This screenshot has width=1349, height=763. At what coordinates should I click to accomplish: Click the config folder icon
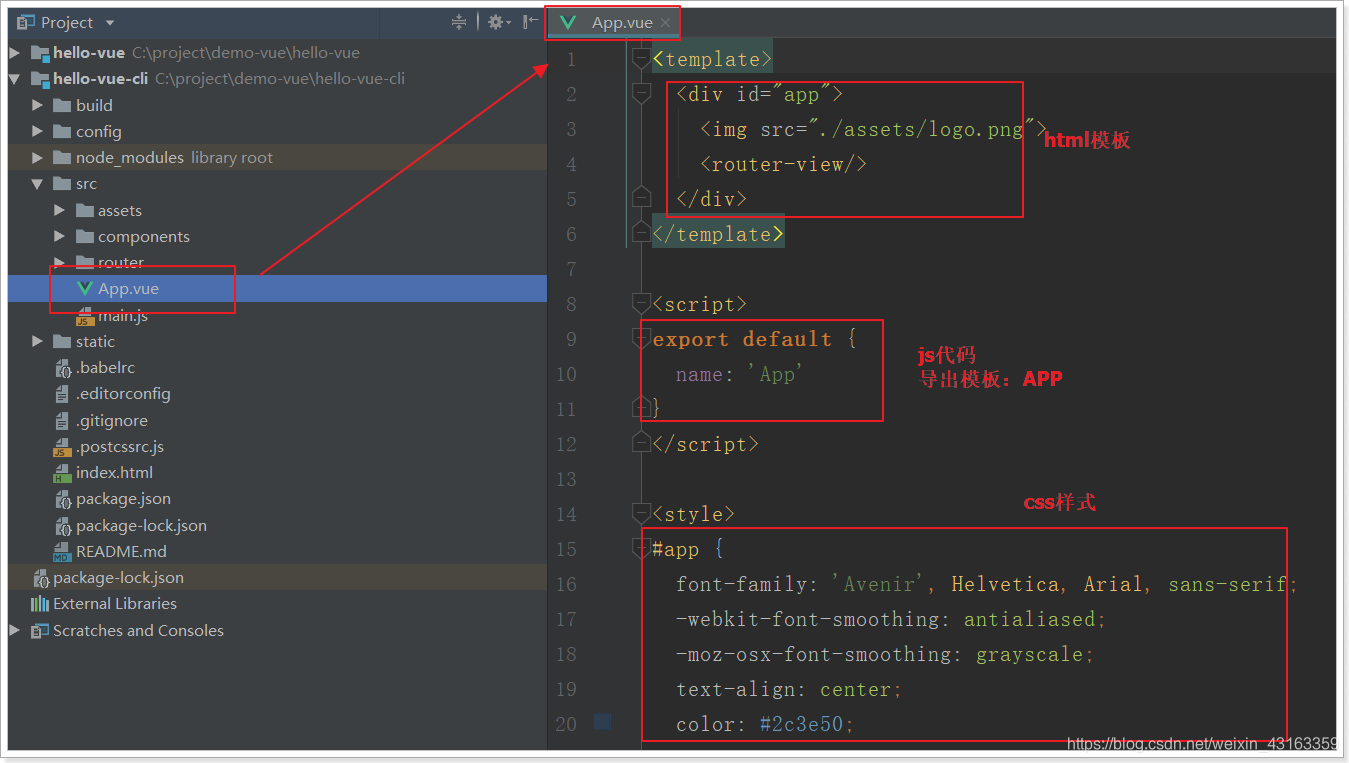point(62,131)
